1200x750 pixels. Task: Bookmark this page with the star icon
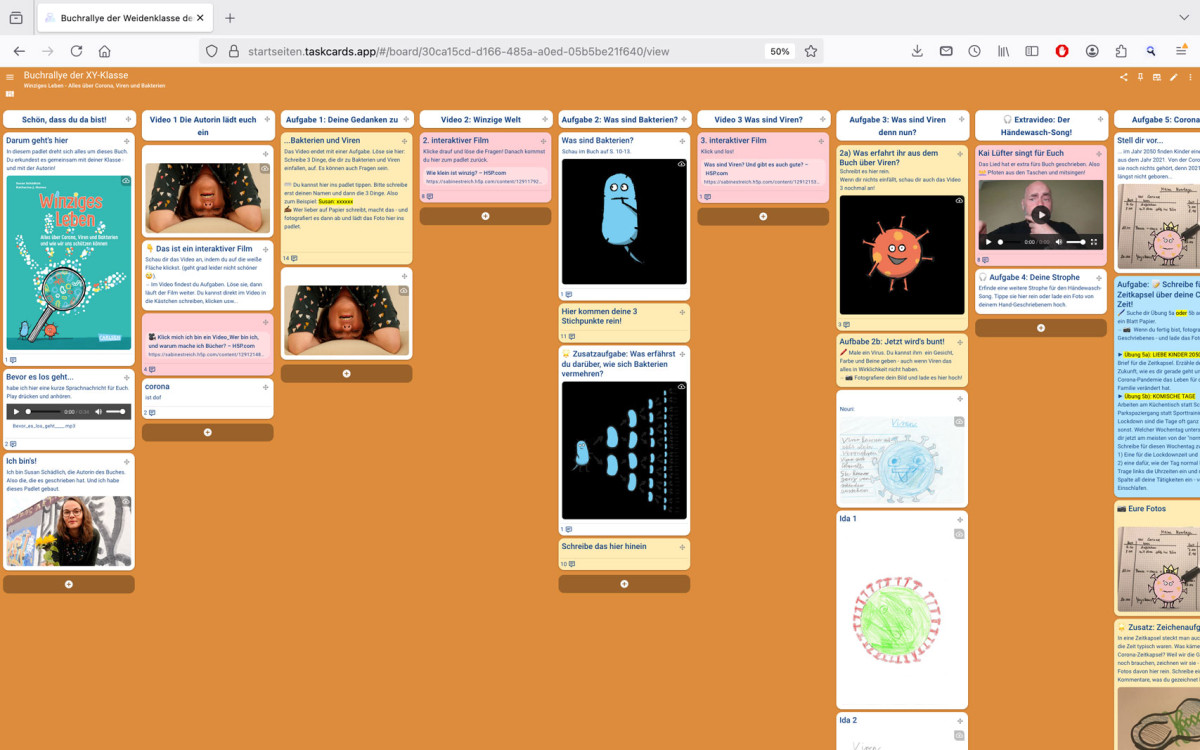point(811,51)
